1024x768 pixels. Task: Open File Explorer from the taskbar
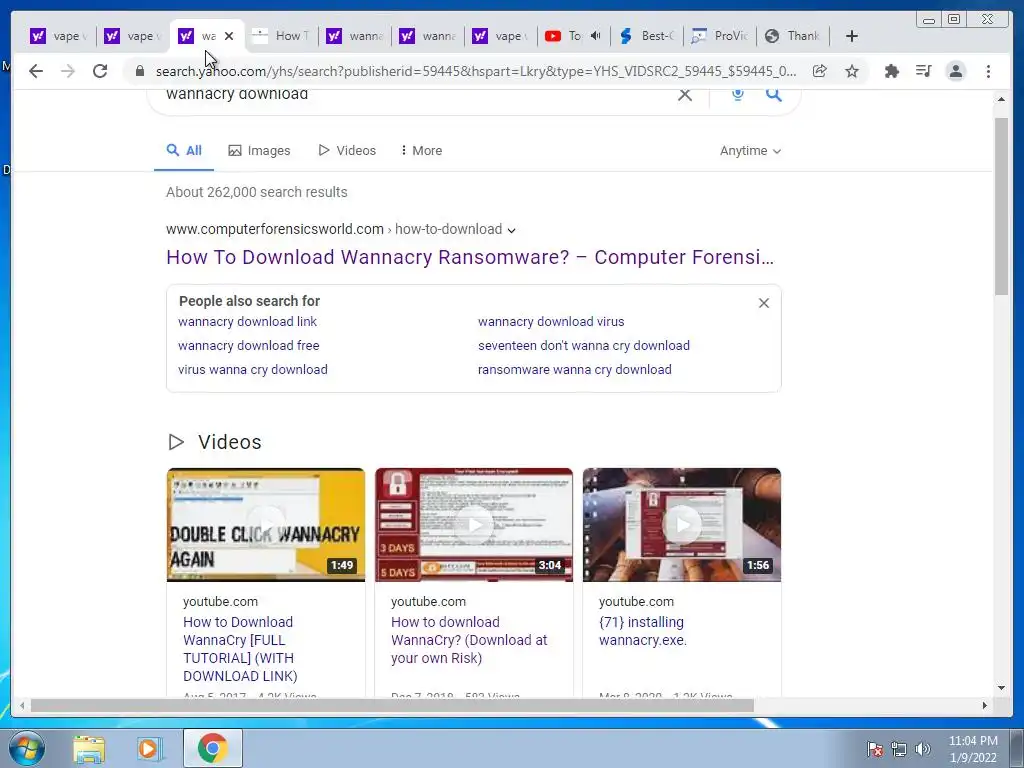pos(89,749)
